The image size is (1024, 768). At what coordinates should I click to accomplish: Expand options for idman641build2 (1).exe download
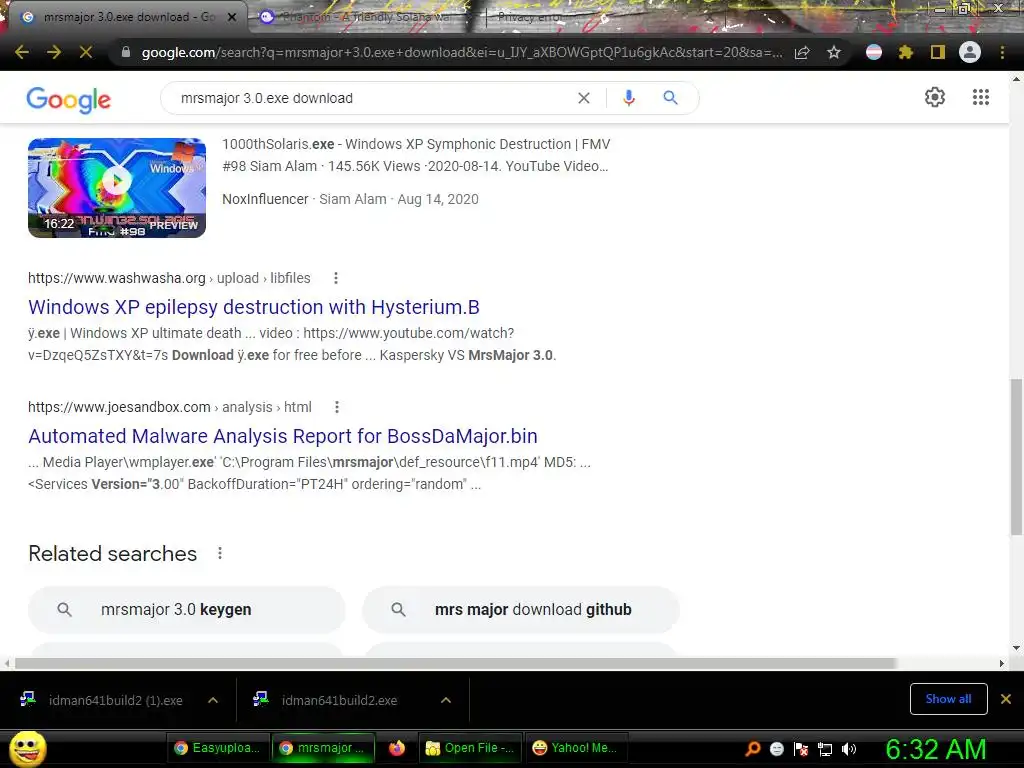tap(213, 700)
